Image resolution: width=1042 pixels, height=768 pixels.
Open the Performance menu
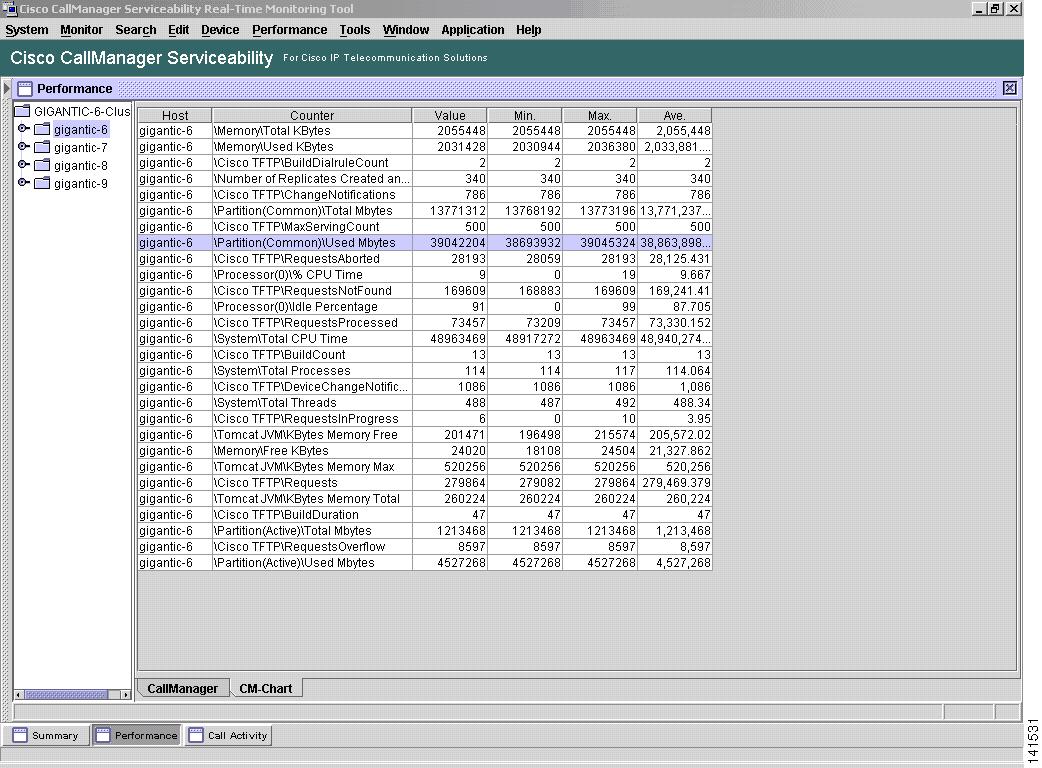pos(289,30)
